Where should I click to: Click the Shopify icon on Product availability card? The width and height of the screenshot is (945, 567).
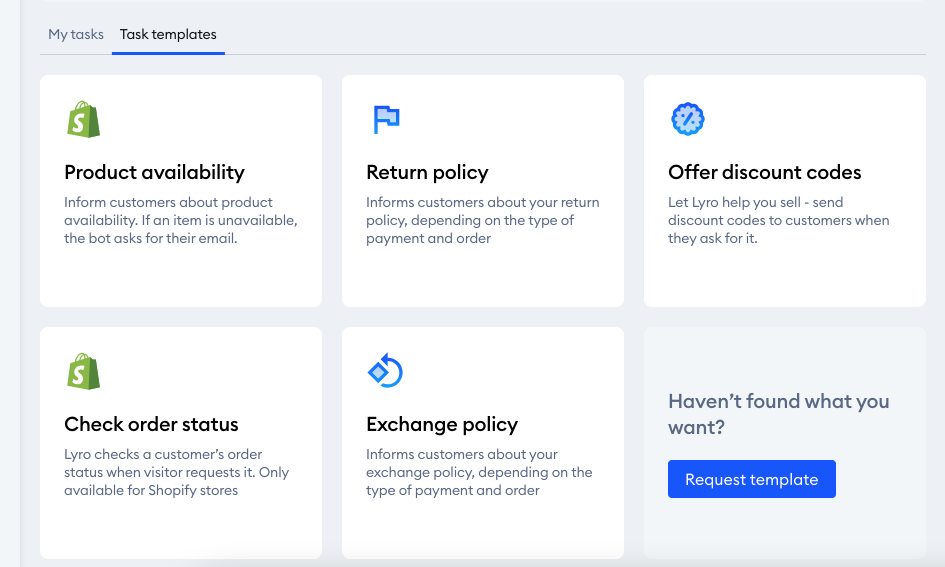click(x=83, y=119)
